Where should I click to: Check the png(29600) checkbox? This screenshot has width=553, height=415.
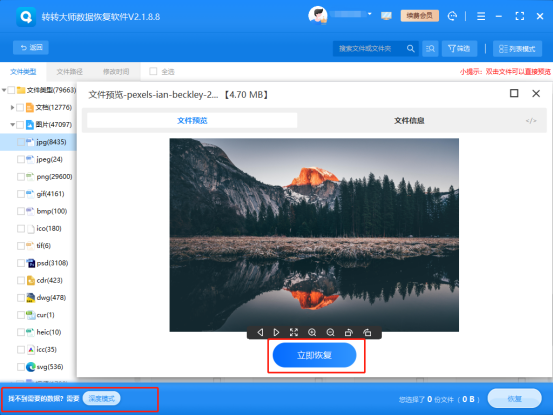tap(21, 177)
